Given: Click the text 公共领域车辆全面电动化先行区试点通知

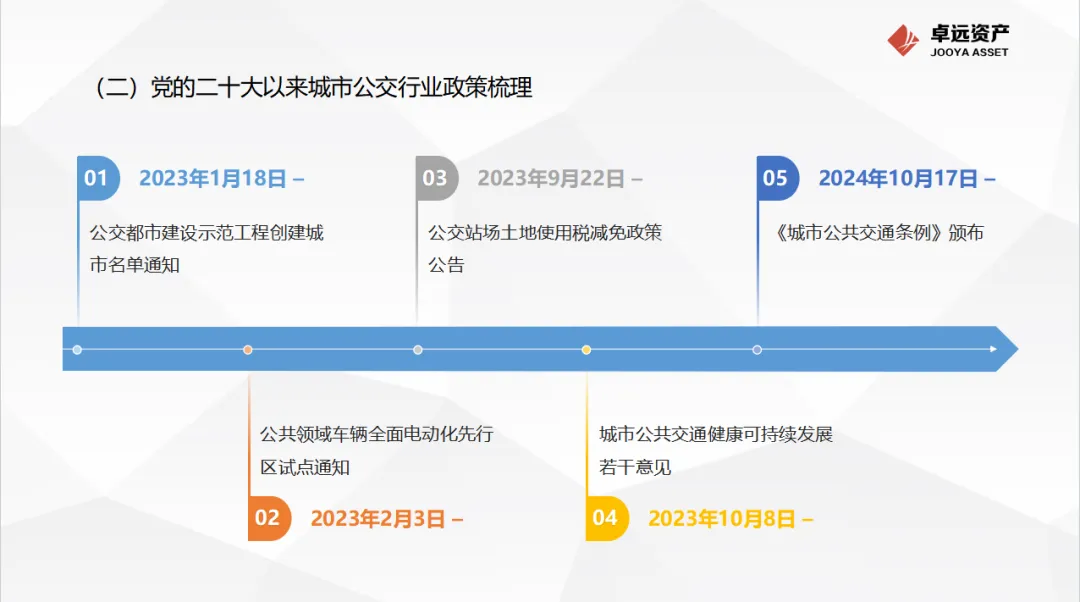Looking at the screenshot, I should 377,450.
